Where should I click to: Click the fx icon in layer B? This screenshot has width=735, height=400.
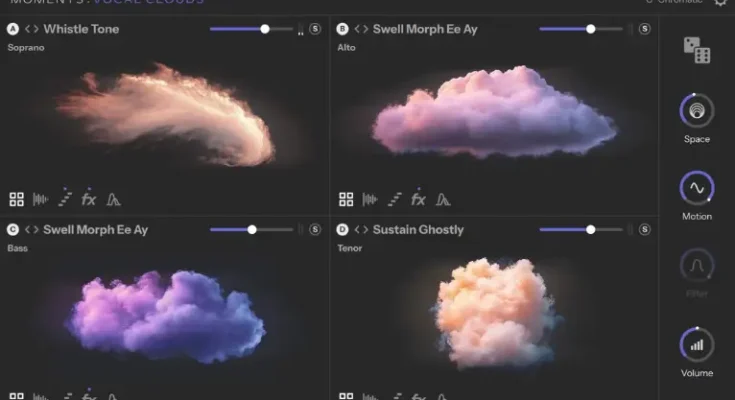[x=419, y=199]
